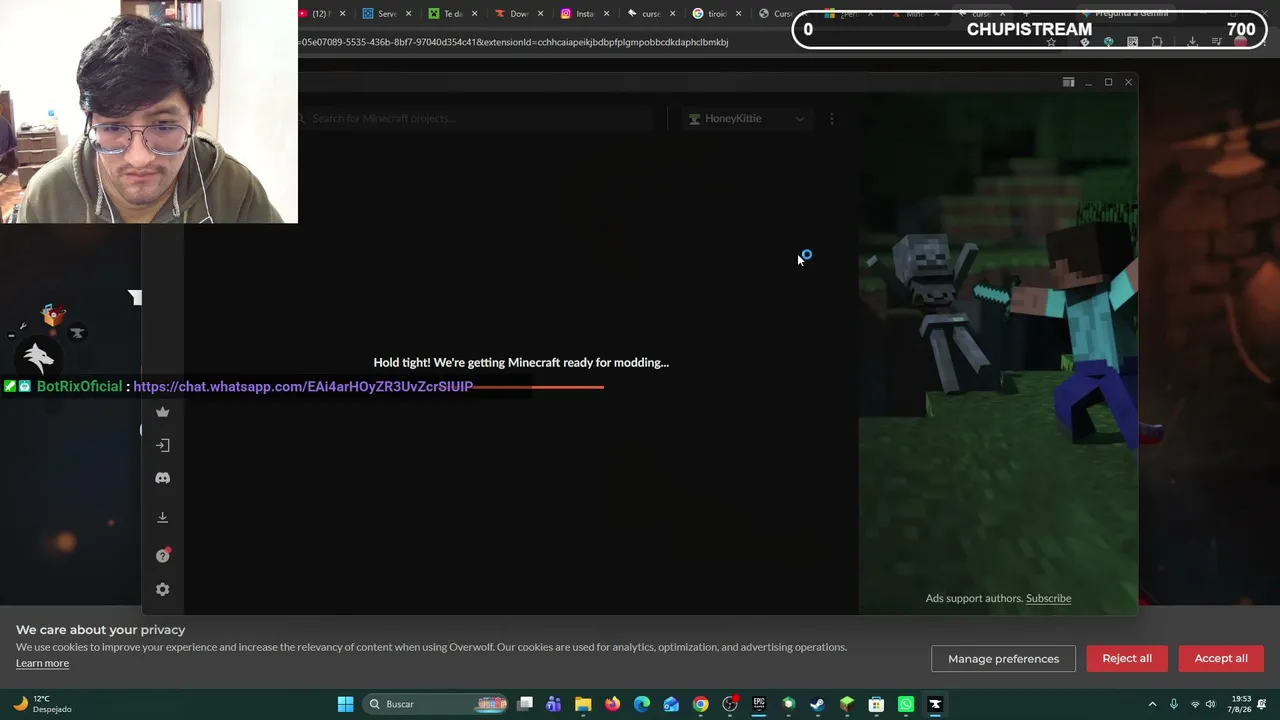The height and width of the screenshot is (720, 1280).
Task: Open Microsoft Edge from the taskbar
Action: tap(642, 704)
